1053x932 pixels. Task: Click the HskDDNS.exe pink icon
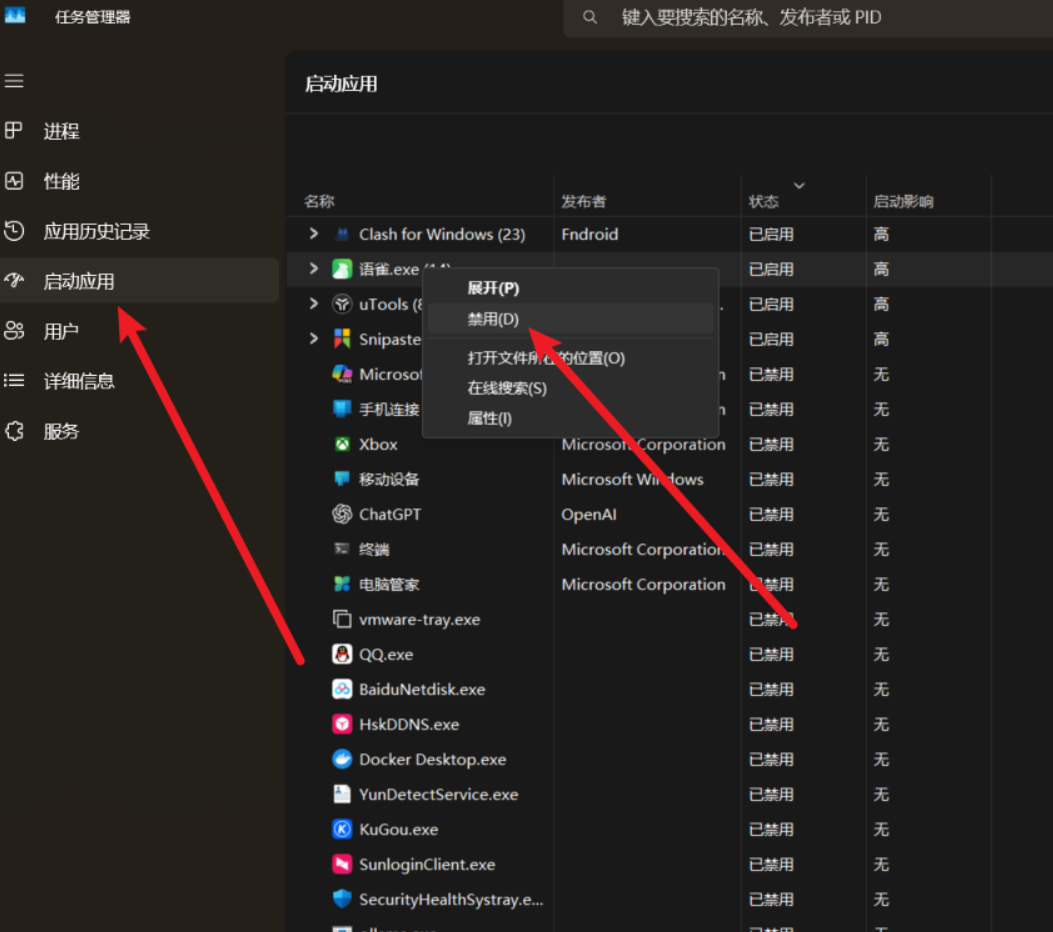tap(342, 723)
